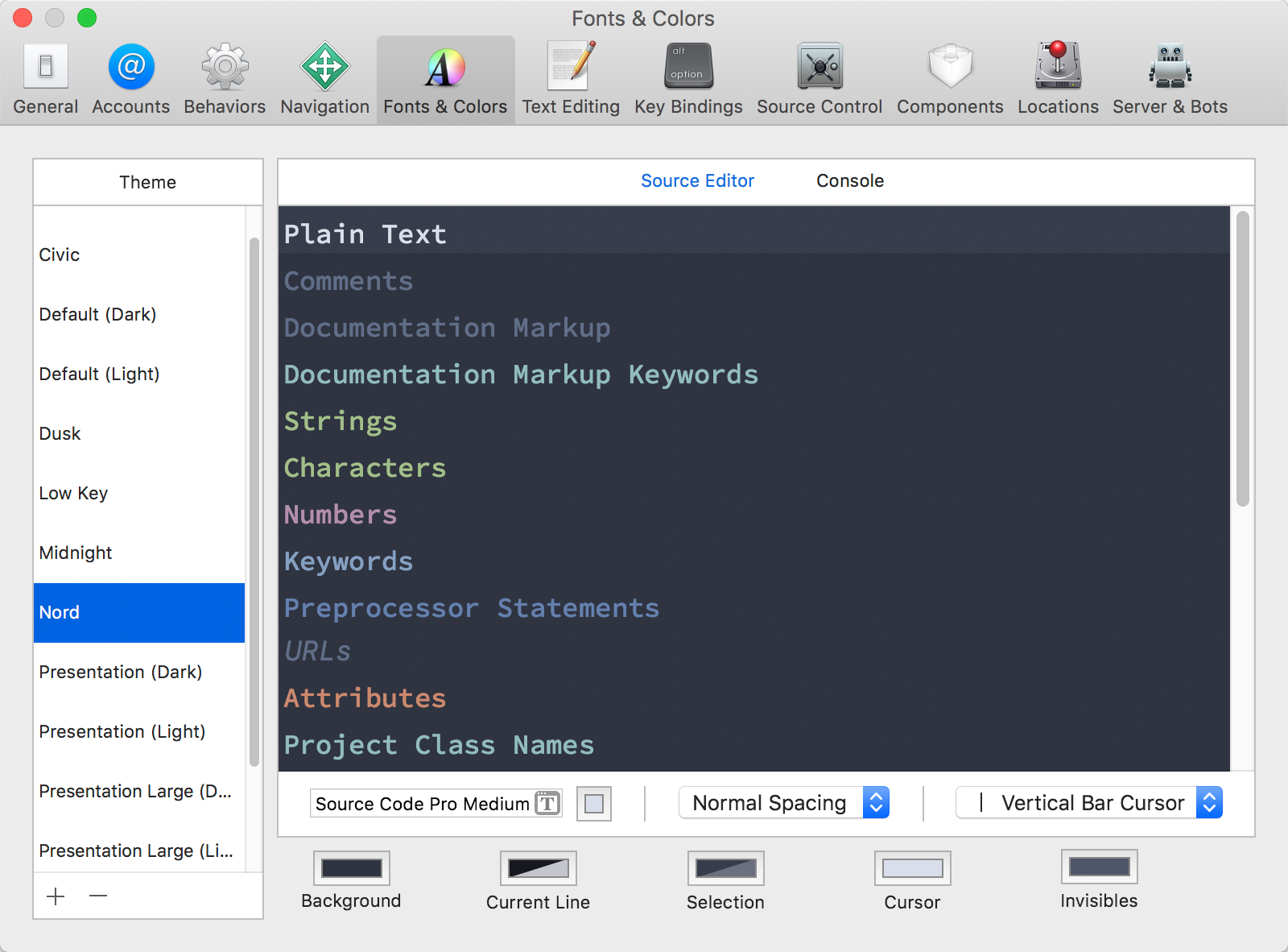Open the General preferences pane
The width and height of the screenshot is (1288, 952).
46,80
